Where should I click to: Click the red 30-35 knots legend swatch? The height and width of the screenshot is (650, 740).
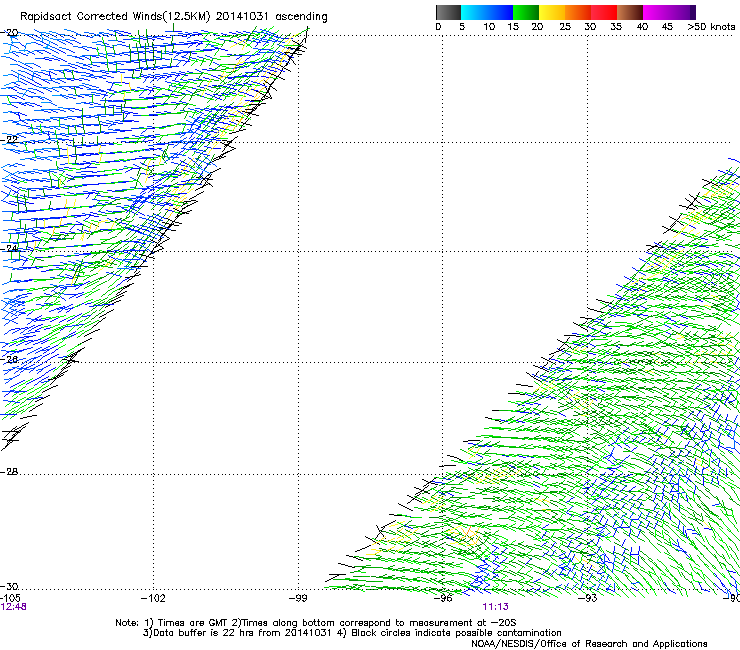pos(604,12)
